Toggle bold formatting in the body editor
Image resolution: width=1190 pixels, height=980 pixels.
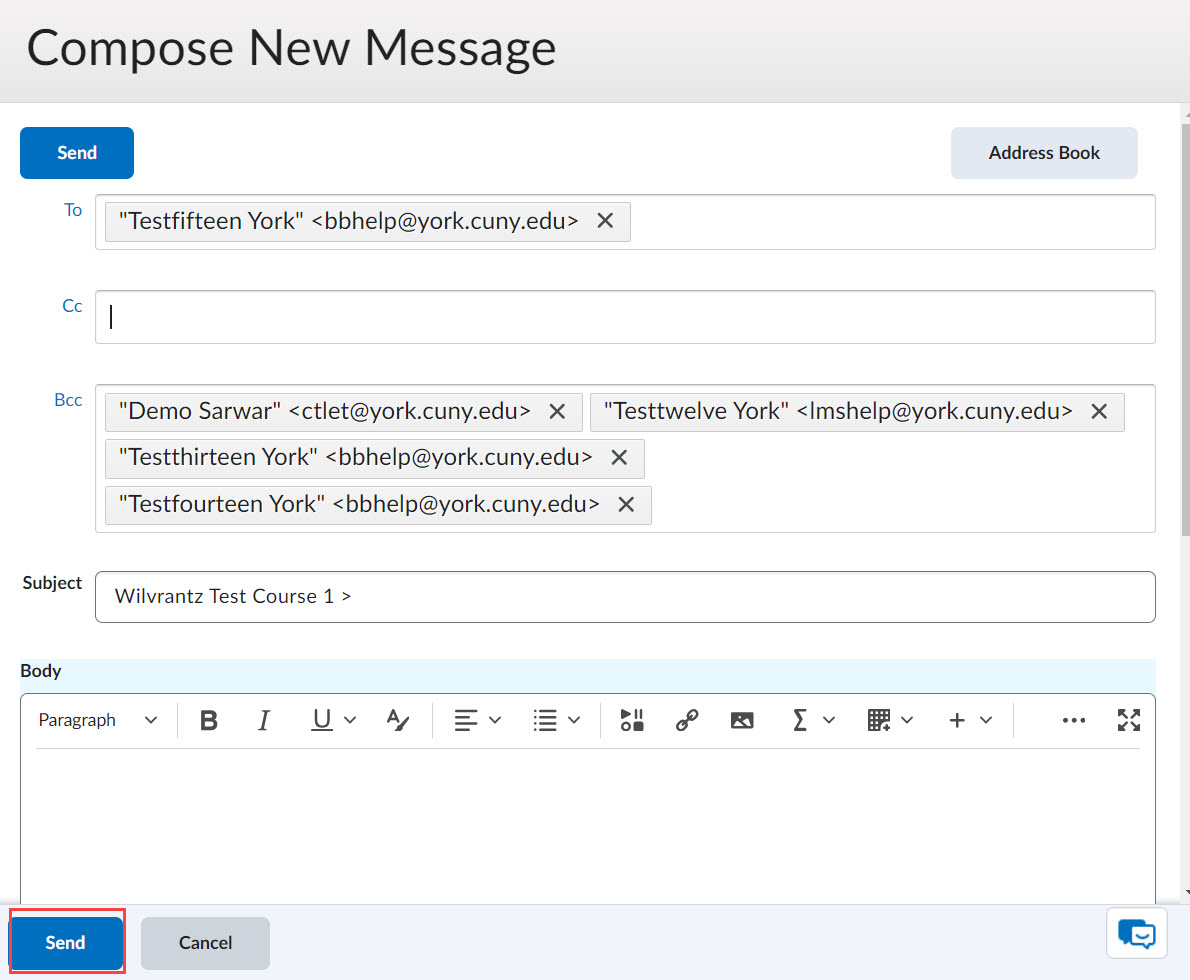[x=208, y=719]
